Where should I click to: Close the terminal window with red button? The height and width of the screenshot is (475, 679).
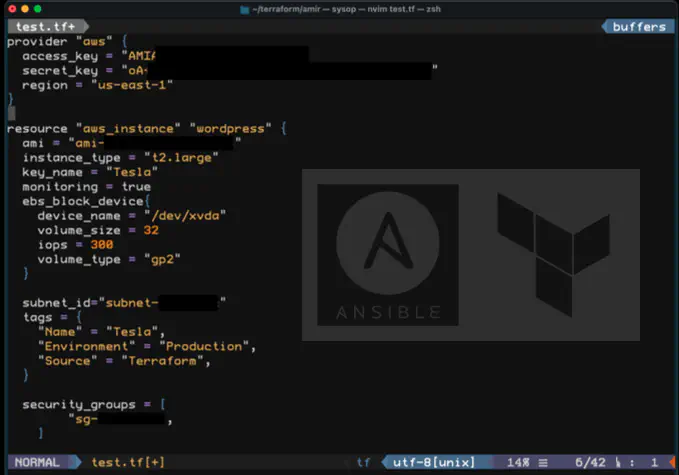[12, 9]
